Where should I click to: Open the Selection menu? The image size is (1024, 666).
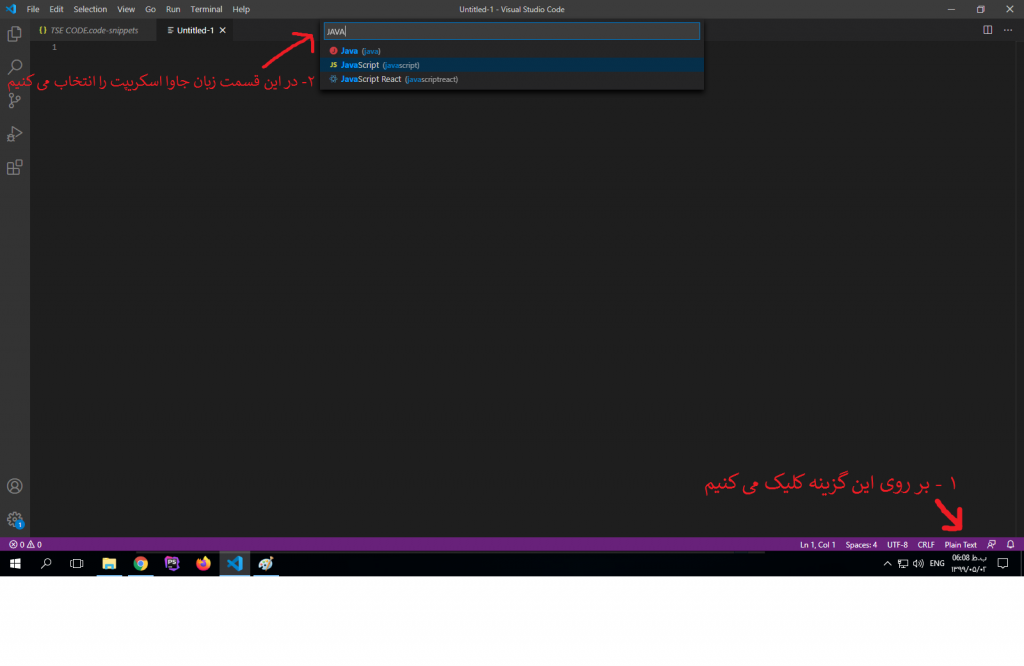(x=90, y=9)
